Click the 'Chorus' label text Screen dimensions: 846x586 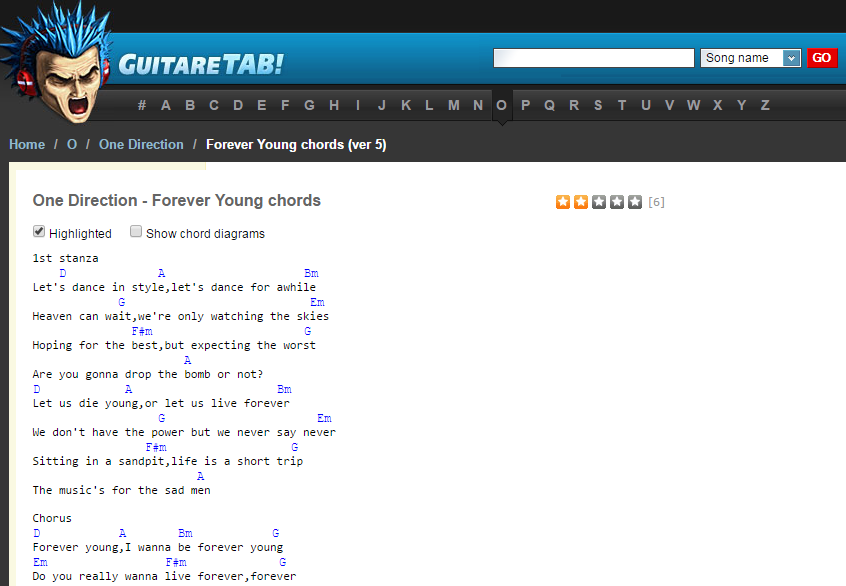[x=52, y=518]
